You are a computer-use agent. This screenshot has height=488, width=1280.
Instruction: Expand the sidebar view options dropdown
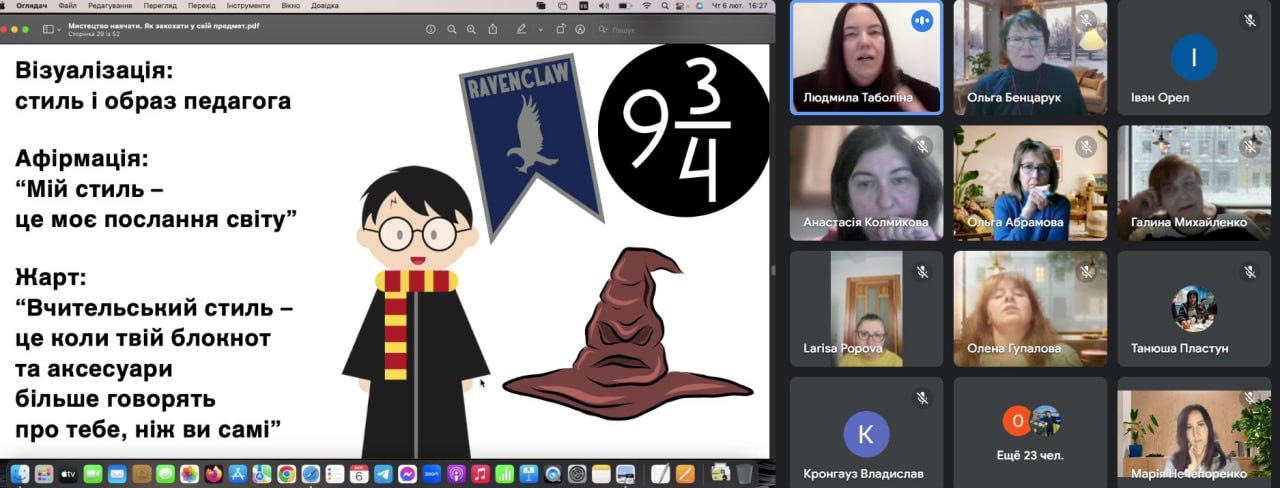coord(52,29)
